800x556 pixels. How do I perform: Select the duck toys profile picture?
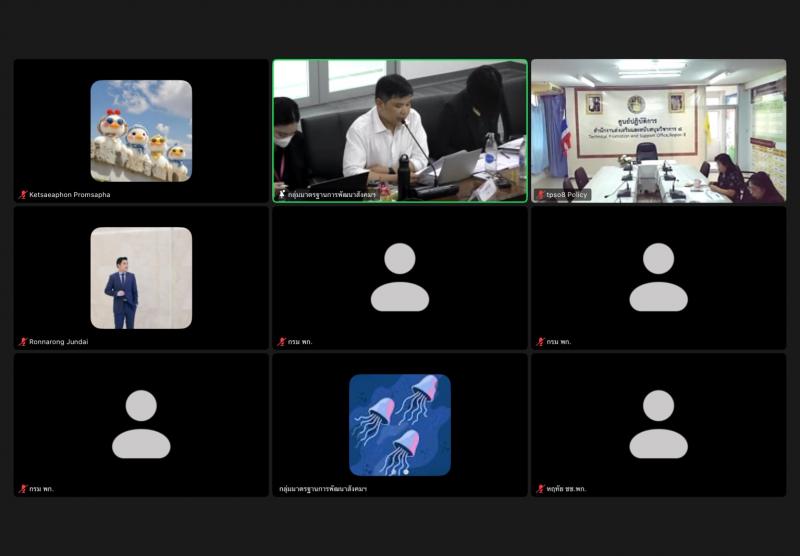click(141, 131)
